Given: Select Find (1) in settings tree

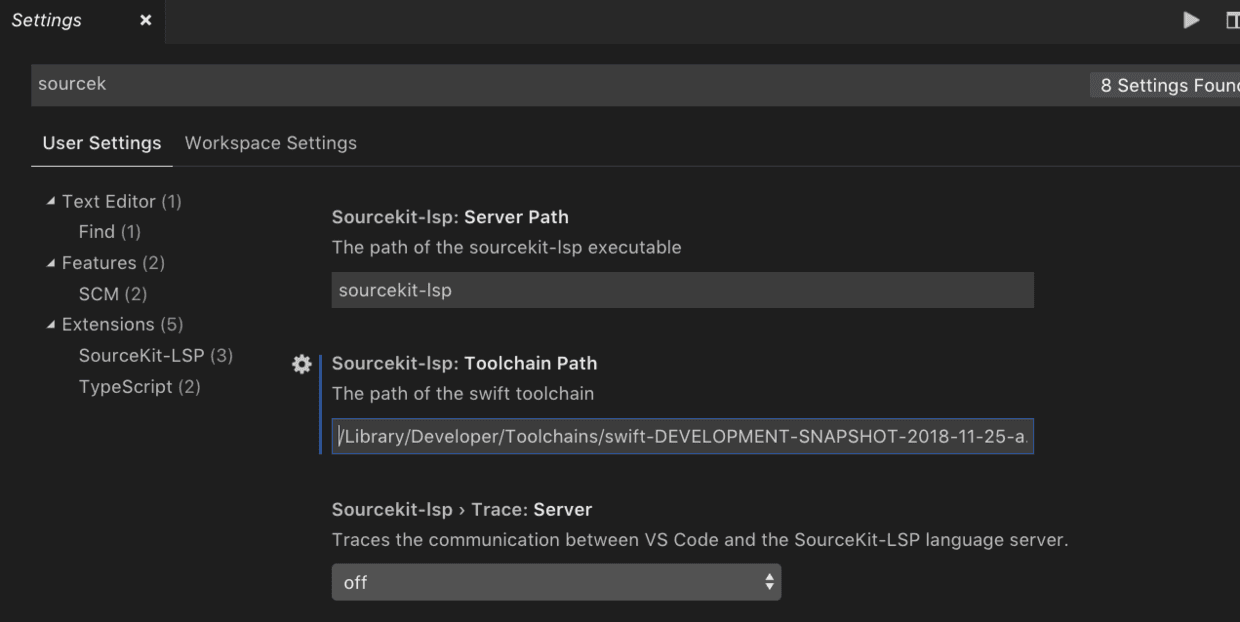Looking at the screenshot, I should pyautogui.click(x=109, y=232).
